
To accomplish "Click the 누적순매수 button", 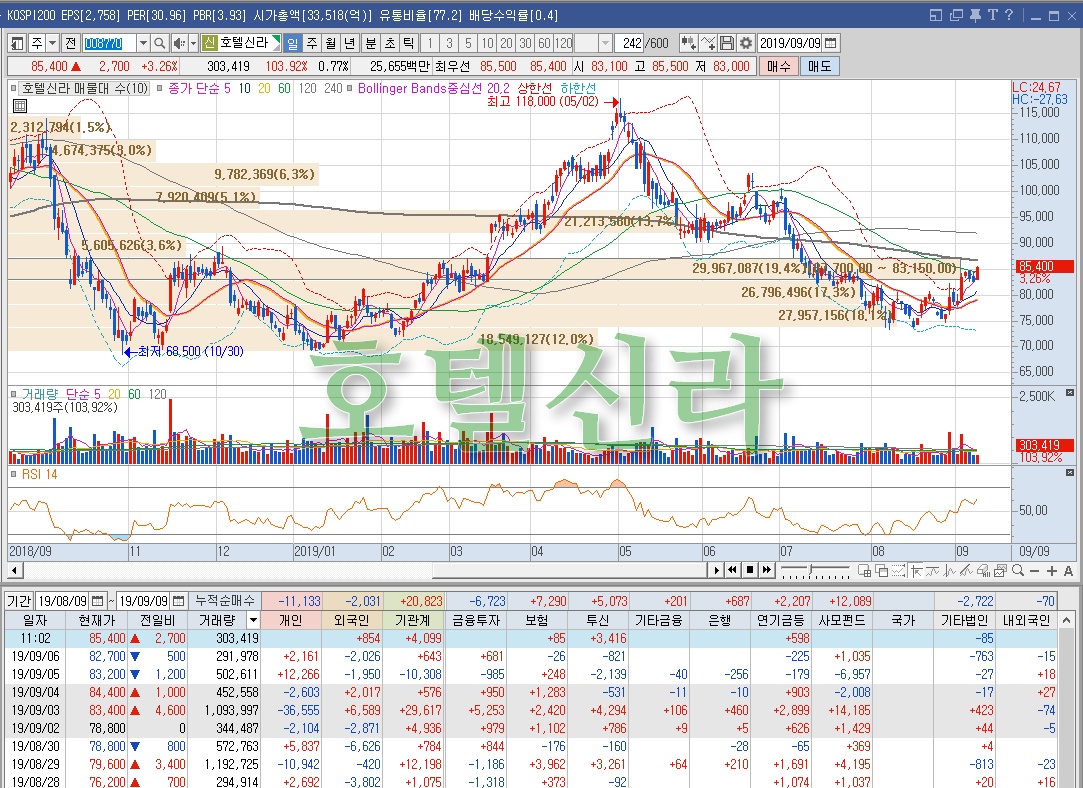I will (224, 601).
